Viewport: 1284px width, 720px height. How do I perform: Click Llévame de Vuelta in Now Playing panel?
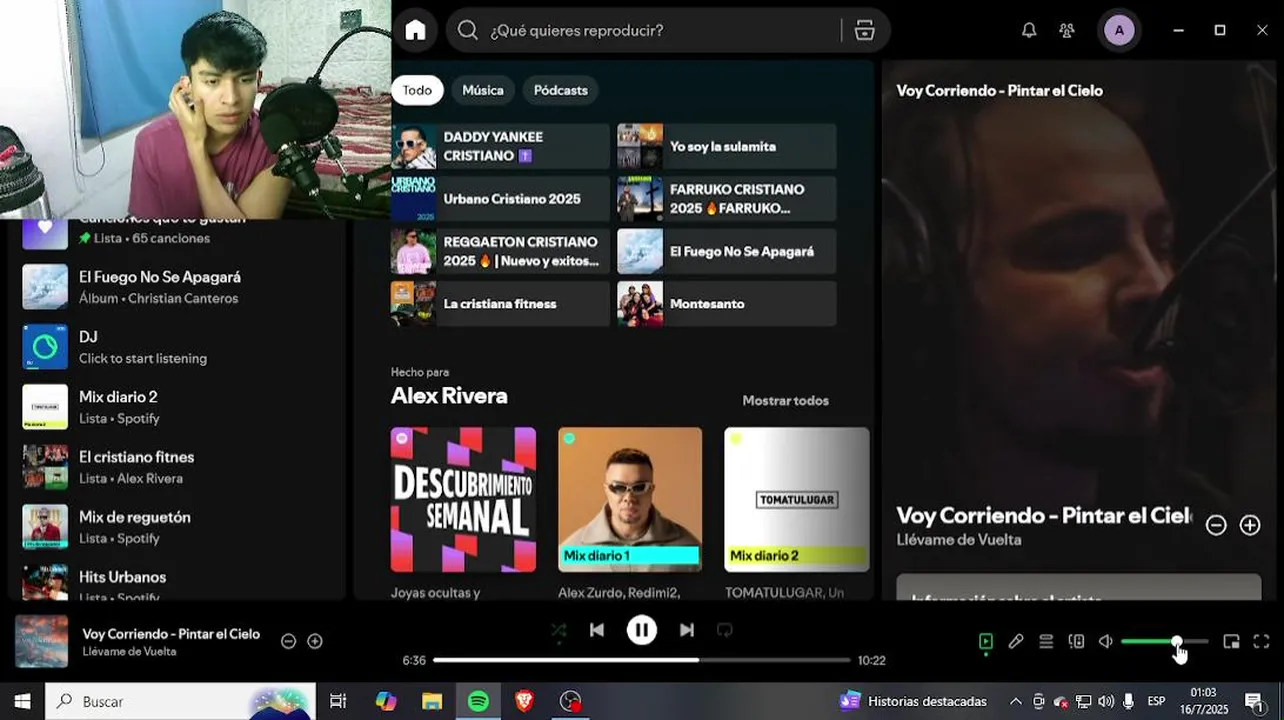pyautogui.click(x=959, y=540)
